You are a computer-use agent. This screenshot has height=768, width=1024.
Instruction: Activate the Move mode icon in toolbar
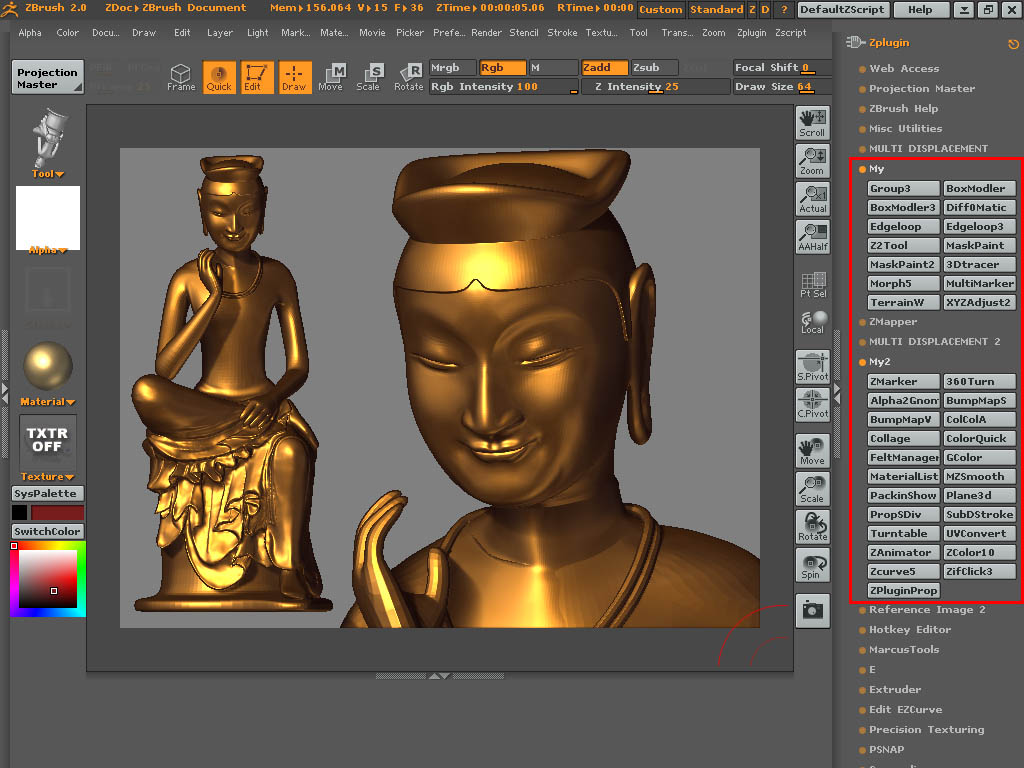coord(330,77)
